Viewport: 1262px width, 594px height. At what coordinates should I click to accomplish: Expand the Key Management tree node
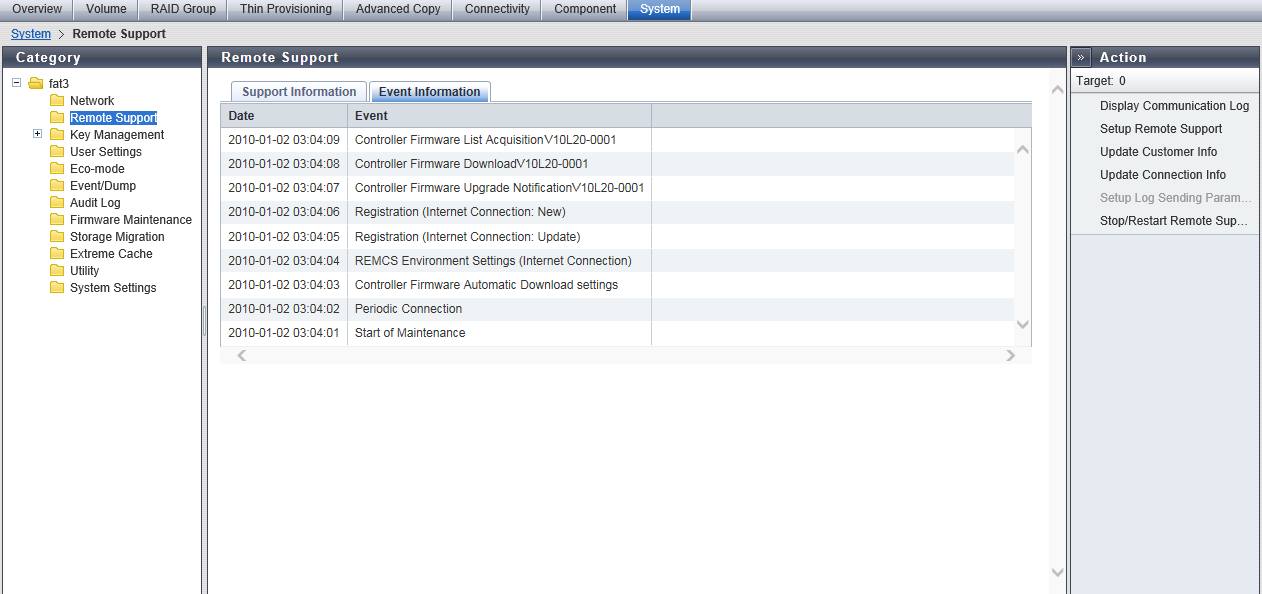pyautogui.click(x=38, y=134)
